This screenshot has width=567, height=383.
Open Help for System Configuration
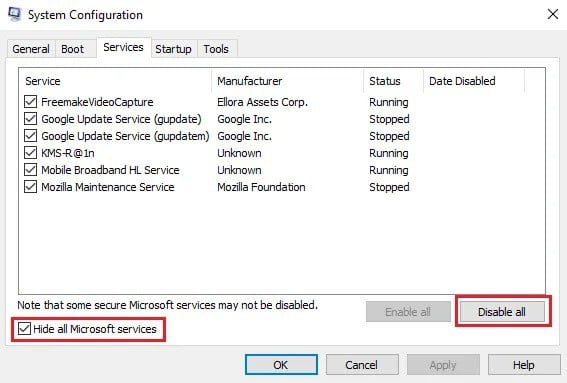tap(523, 365)
